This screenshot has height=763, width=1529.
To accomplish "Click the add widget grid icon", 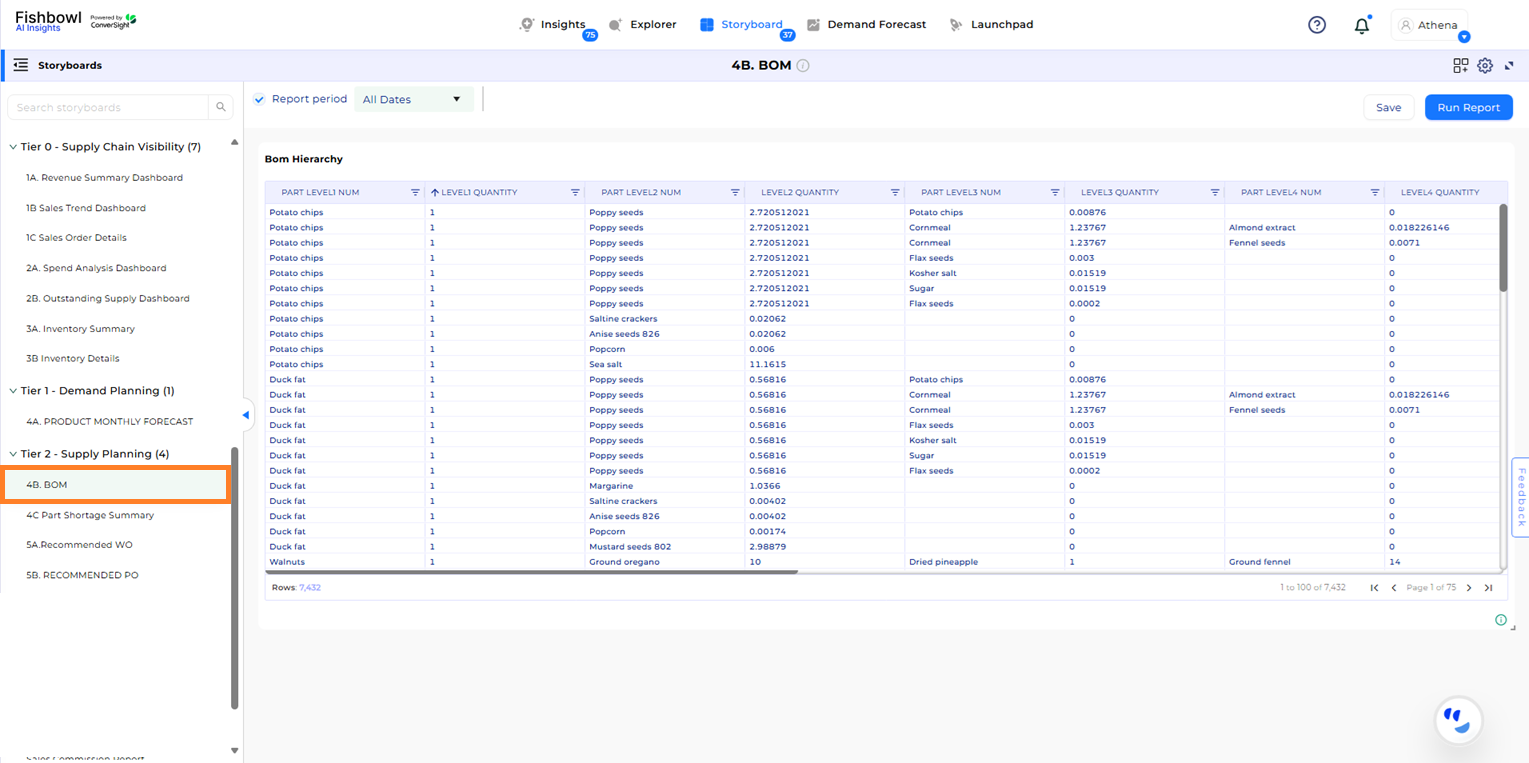I will point(1460,66).
